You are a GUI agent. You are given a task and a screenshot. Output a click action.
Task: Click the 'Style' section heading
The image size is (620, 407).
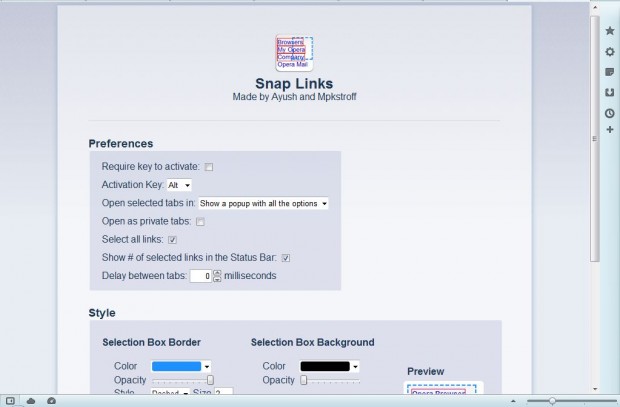(x=102, y=313)
